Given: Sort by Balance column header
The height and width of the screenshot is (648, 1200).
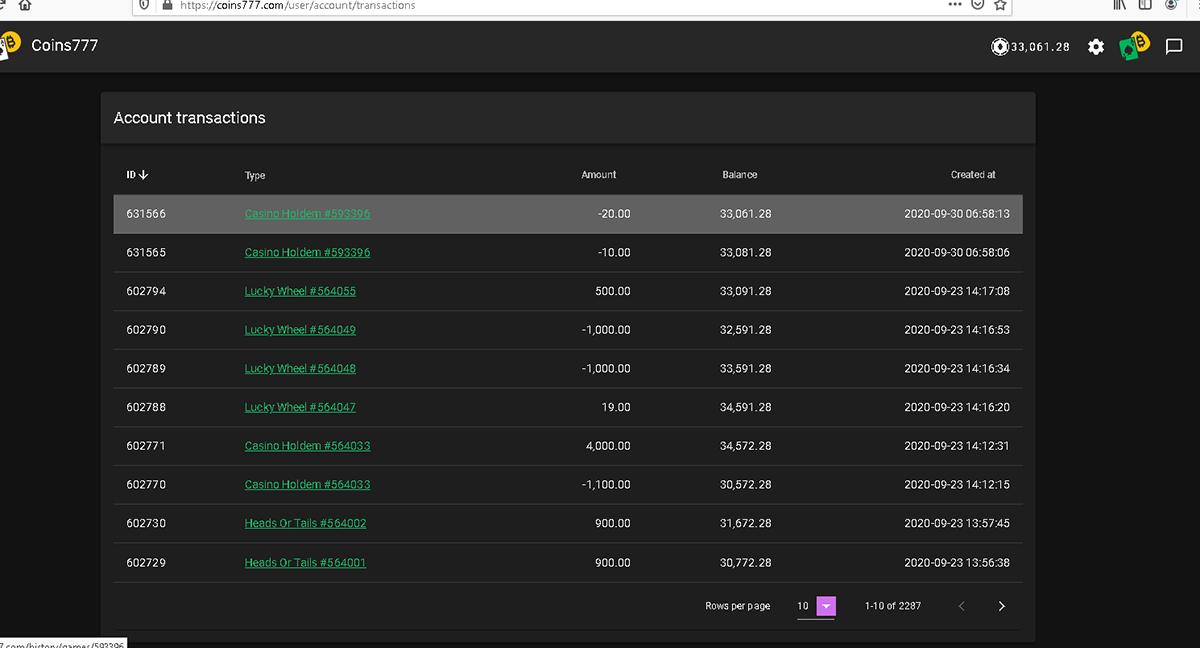Looking at the screenshot, I should click(x=740, y=175).
